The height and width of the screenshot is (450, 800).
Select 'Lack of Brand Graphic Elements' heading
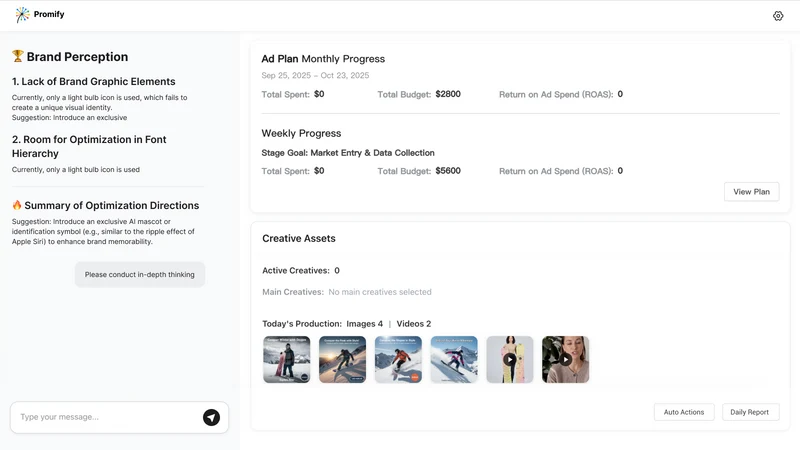pyautogui.click(x=94, y=82)
